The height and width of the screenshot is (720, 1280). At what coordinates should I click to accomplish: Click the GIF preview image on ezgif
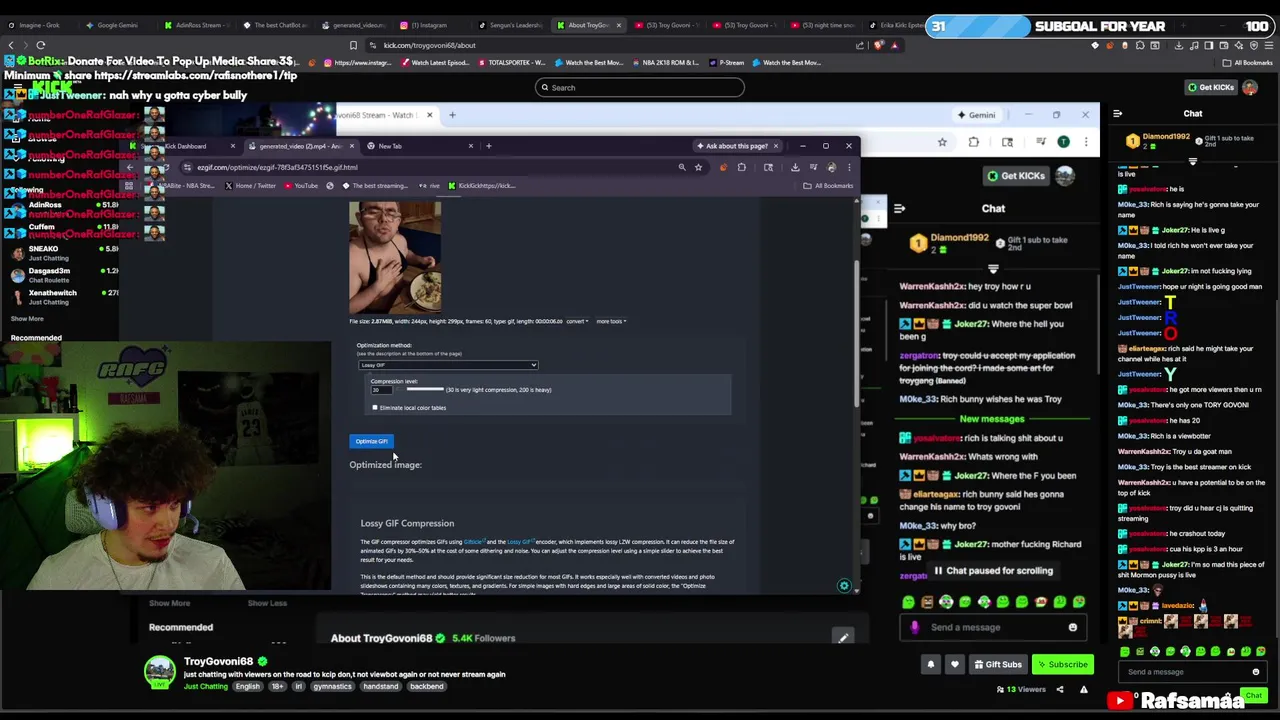click(394, 258)
